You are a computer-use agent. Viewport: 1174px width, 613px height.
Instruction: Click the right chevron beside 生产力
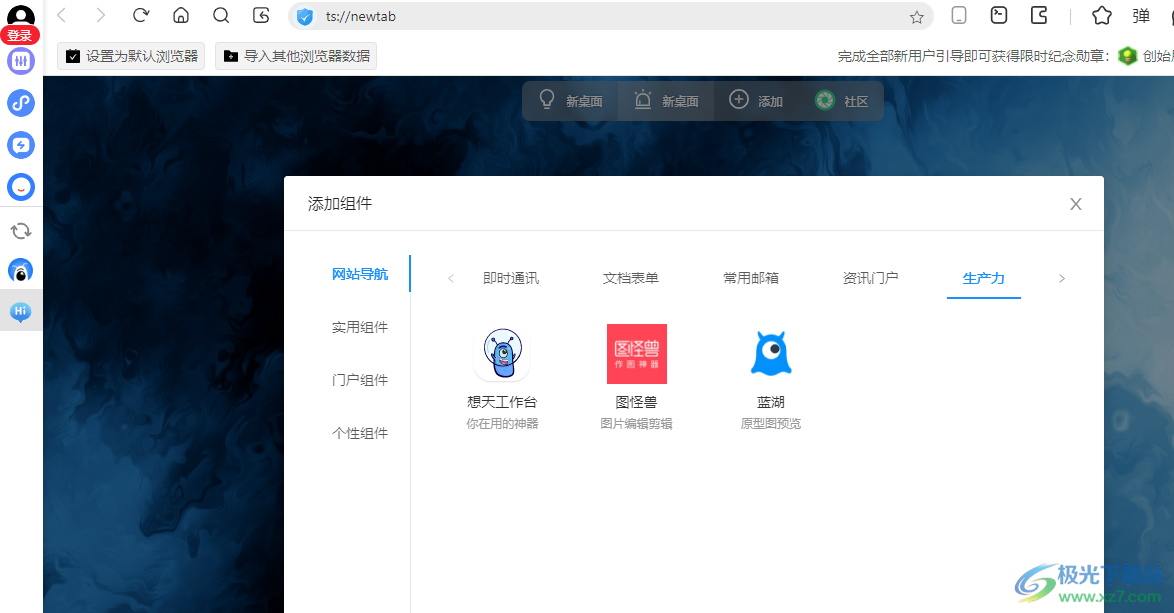(x=1062, y=277)
